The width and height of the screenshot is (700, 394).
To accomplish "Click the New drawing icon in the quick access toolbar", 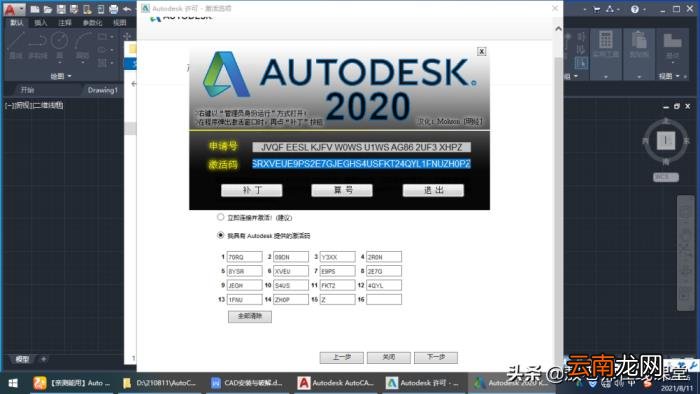I will 35,9.
